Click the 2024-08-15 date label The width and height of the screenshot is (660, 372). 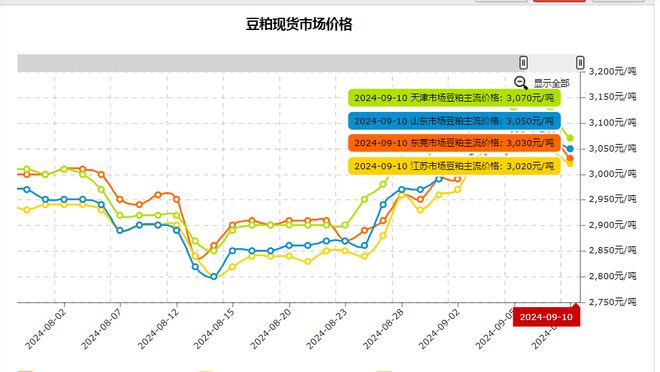214,328
